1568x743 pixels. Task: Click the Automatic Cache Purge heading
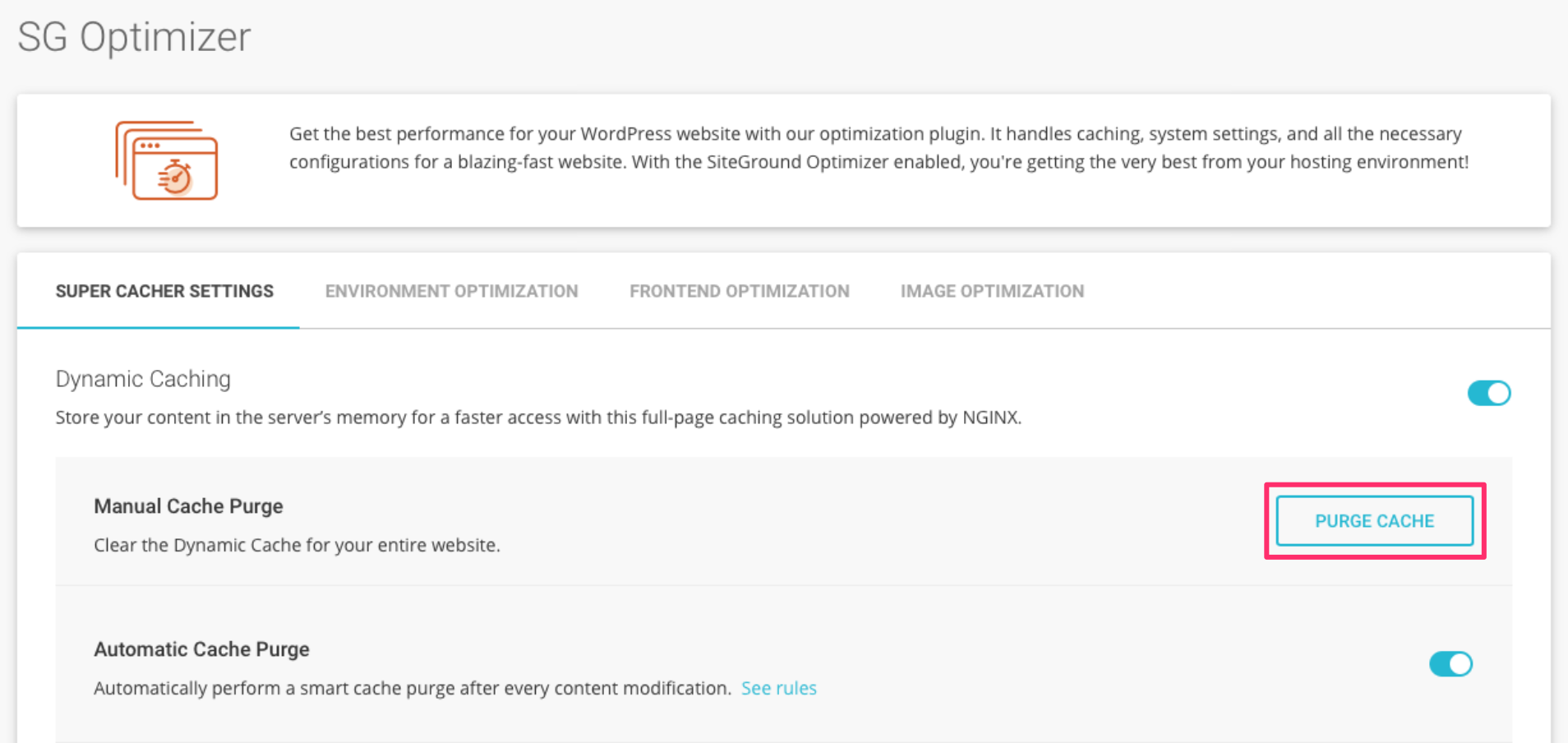(x=201, y=648)
